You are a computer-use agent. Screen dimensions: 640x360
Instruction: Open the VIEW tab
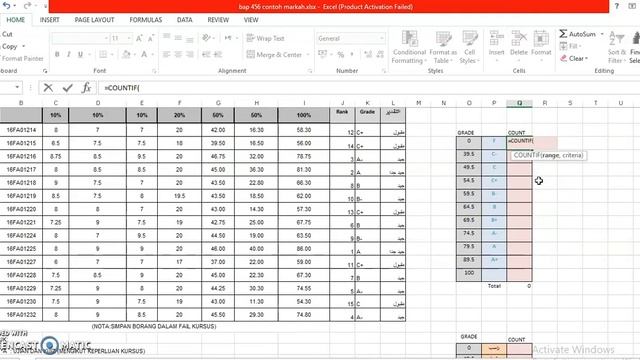(251, 20)
